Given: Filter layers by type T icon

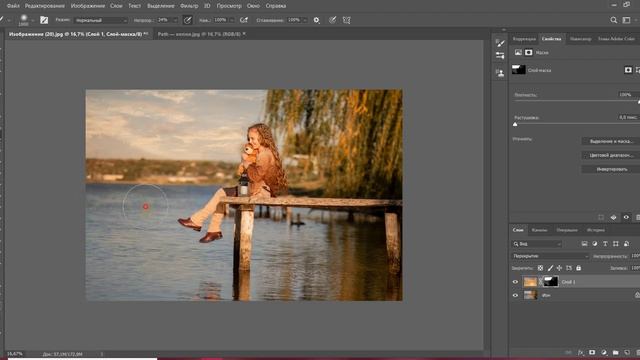Looking at the screenshot, I should 605,244.
